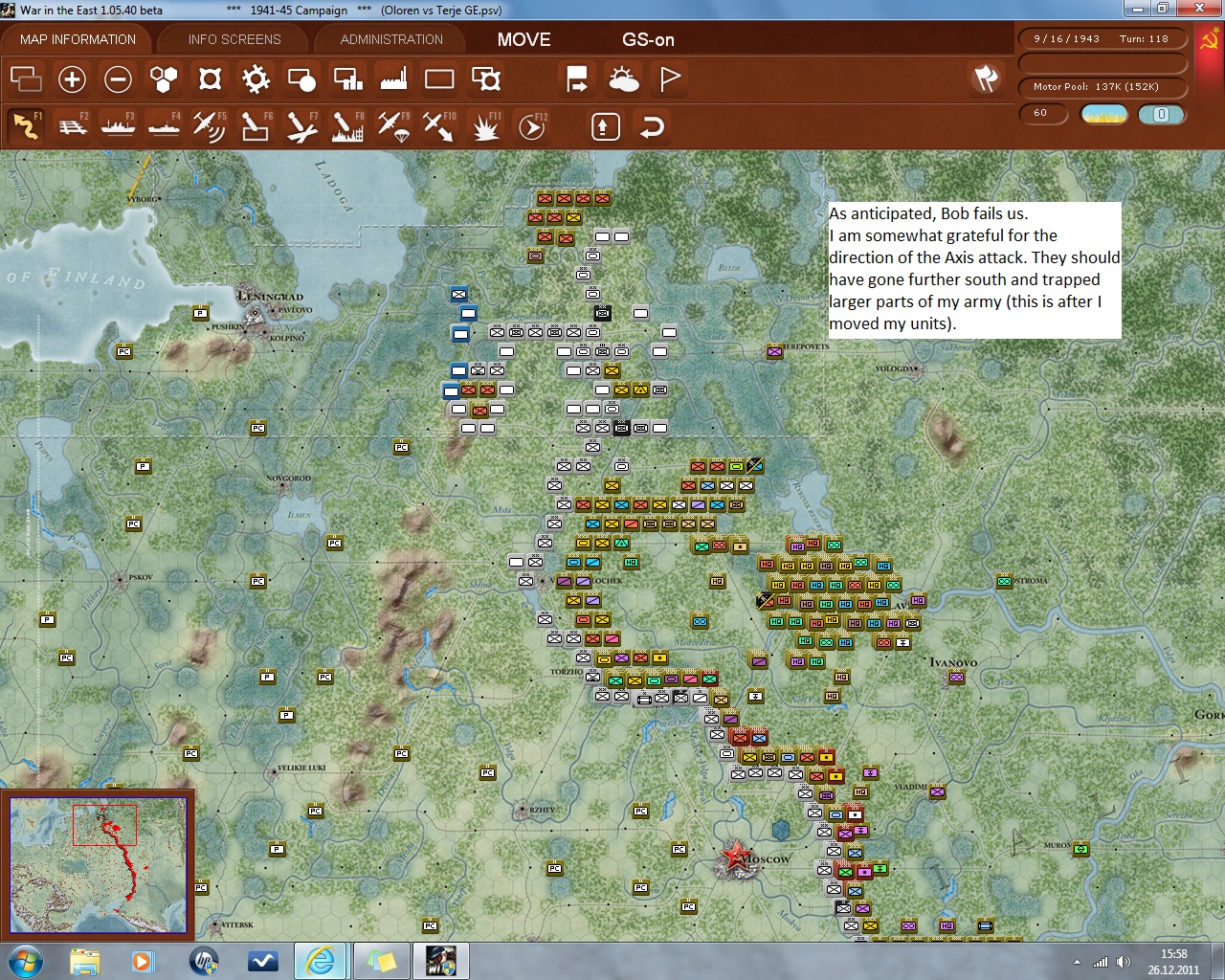The width and height of the screenshot is (1225, 980).
Task: Open Sticky Notes from the taskbar
Action: (x=381, y=961)
